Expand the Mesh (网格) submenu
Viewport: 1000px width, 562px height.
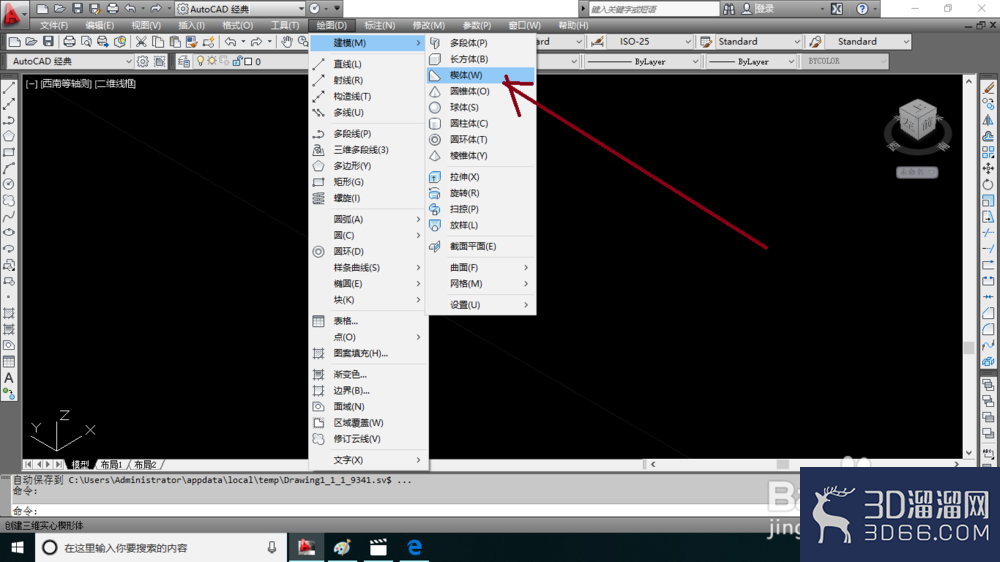(480, 283)
